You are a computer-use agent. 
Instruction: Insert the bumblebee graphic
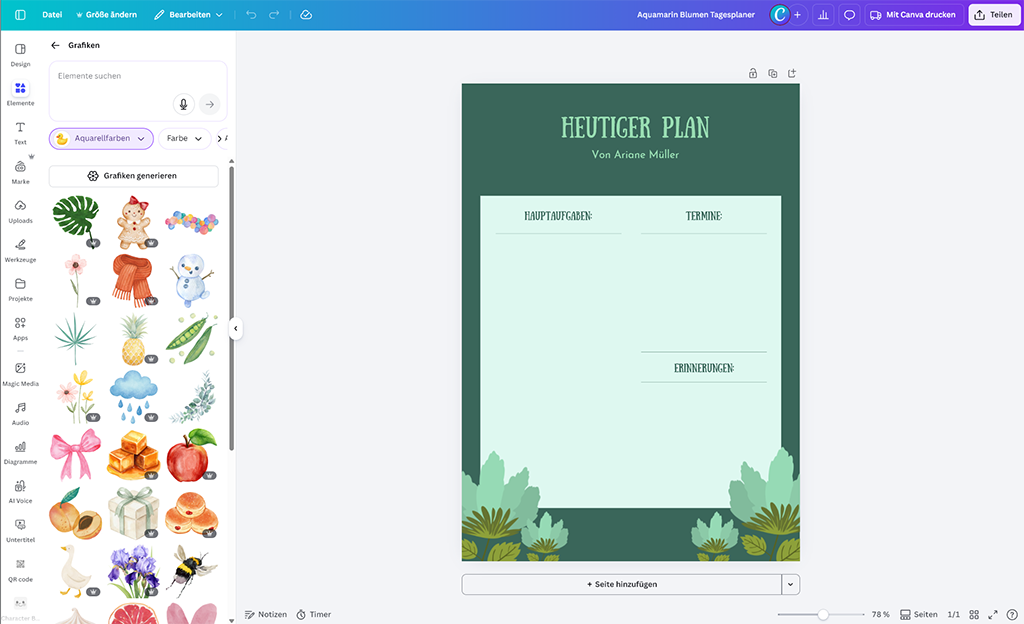pyautogui.click(x=191, y=570)
